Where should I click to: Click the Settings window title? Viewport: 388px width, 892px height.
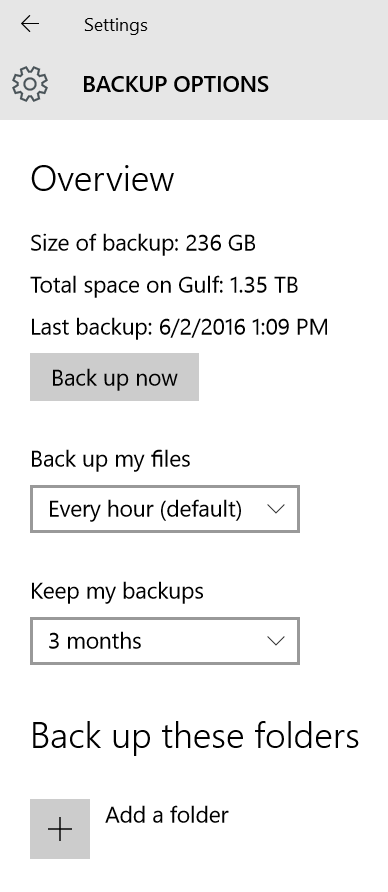click(116, 25)
